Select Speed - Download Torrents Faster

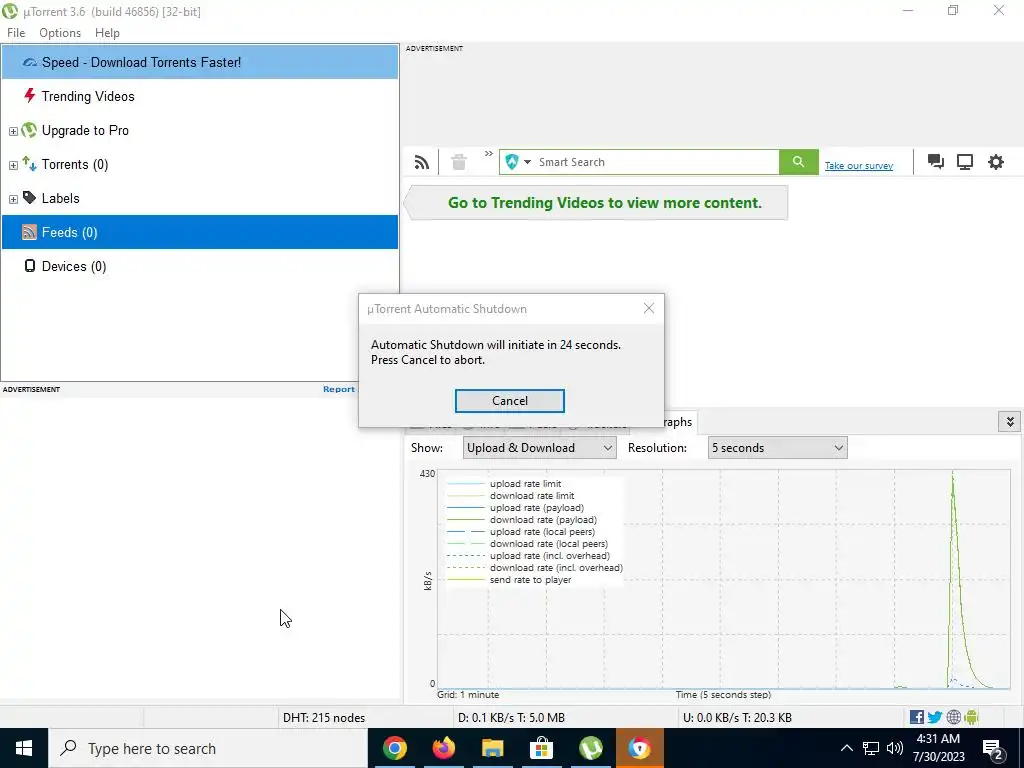(x=200, y=62)
